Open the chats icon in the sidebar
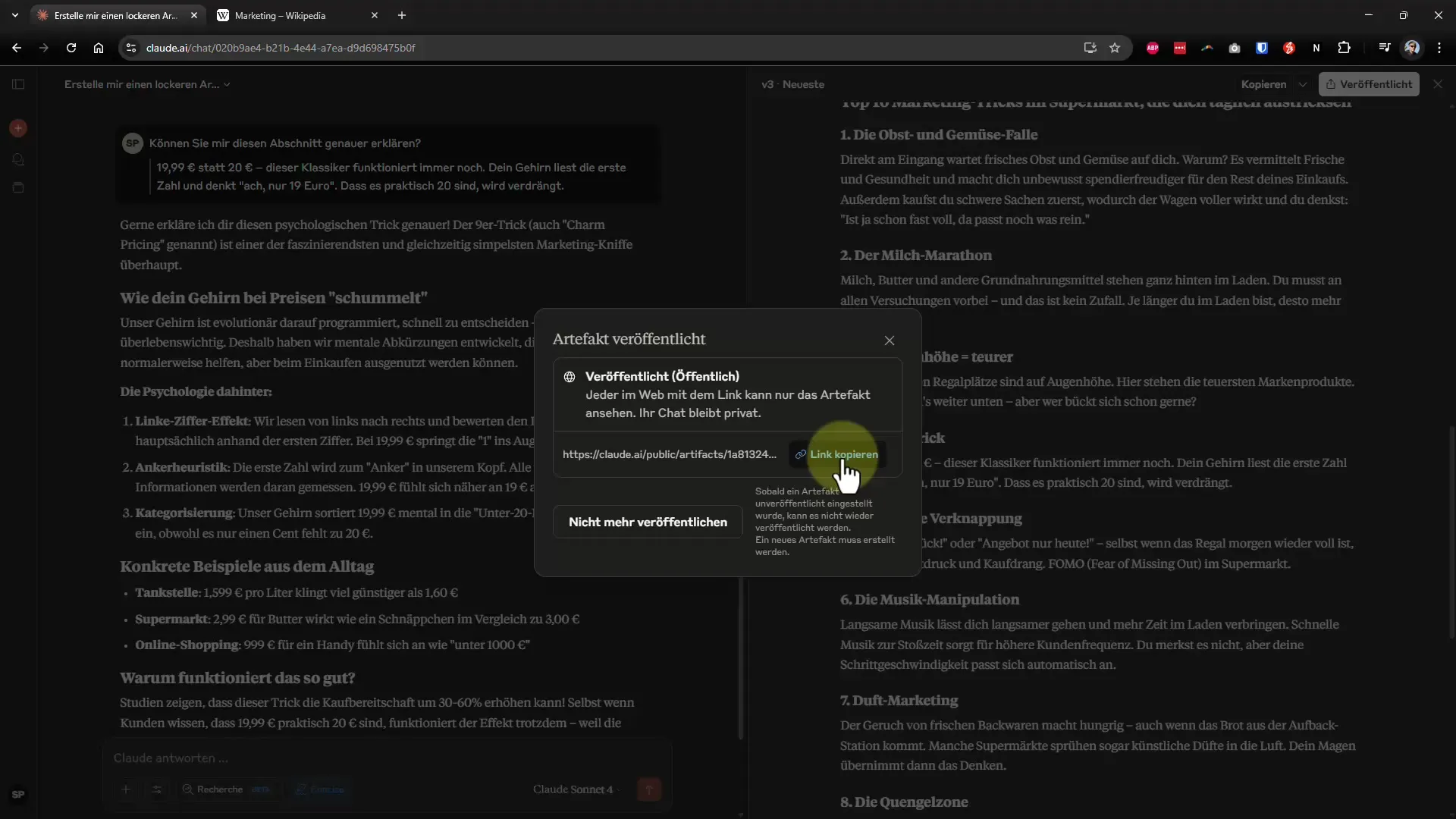The width and height of the screenshot is (1456, 819). click(18, 159)
